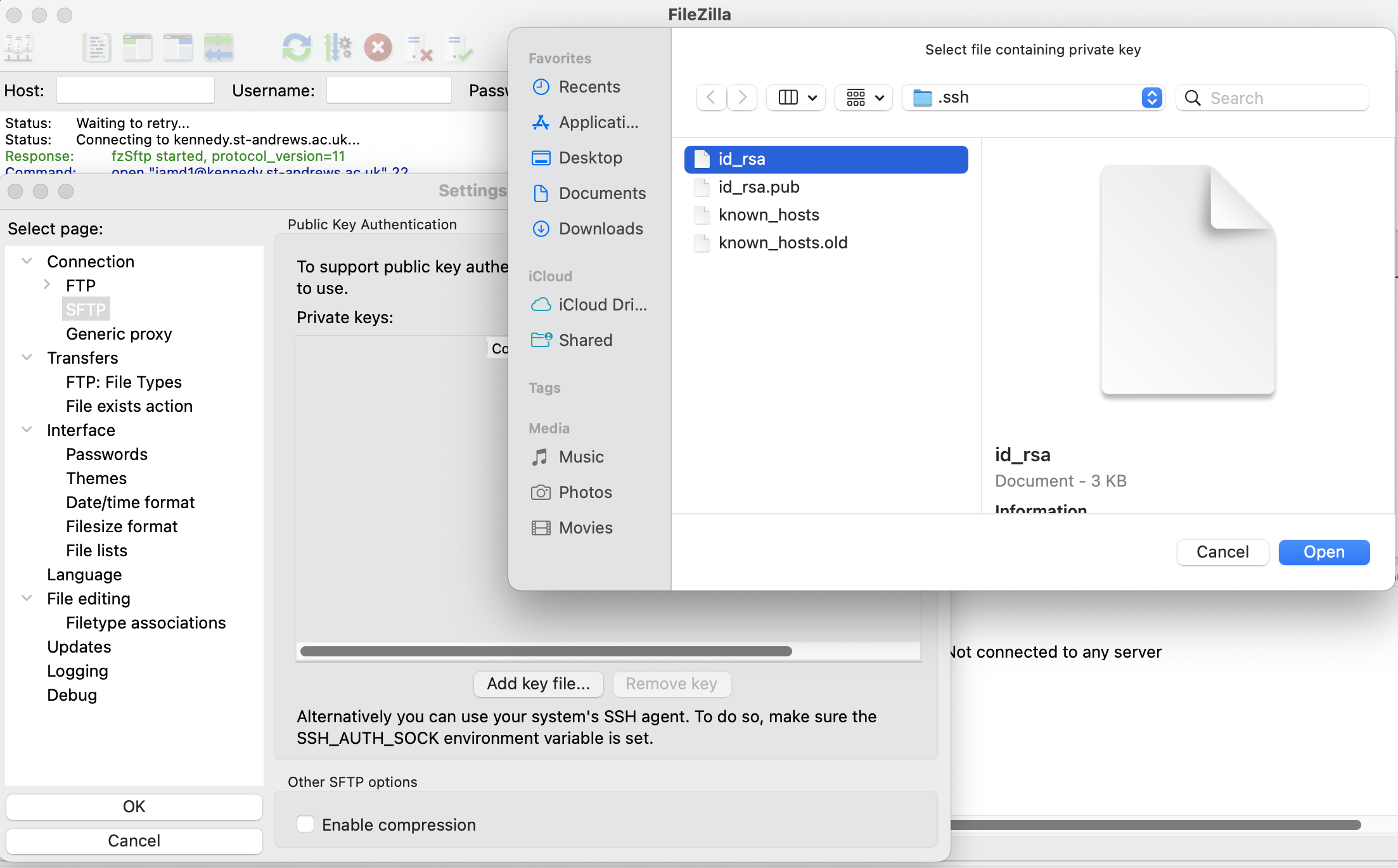Click the large id_rsa preview thumbnail
This screenshot has height=868, width=1398.
(x=1188, y=280)
